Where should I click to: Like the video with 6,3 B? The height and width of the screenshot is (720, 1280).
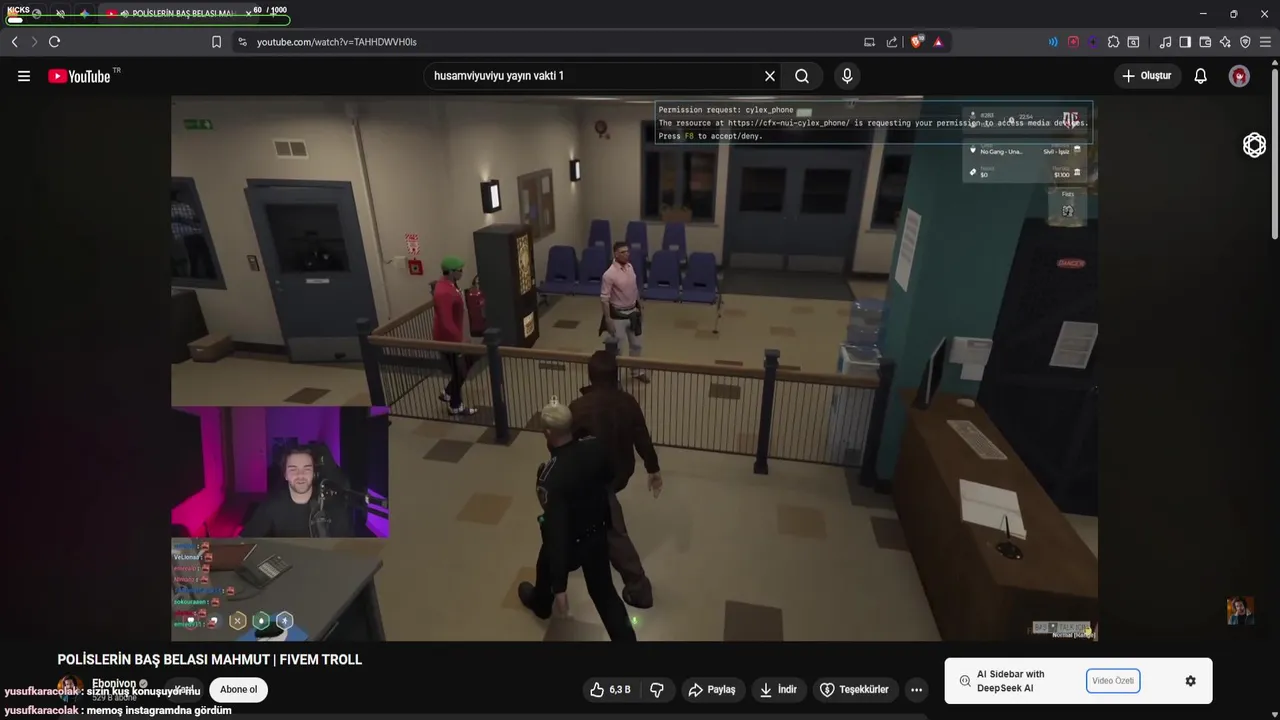610,689
